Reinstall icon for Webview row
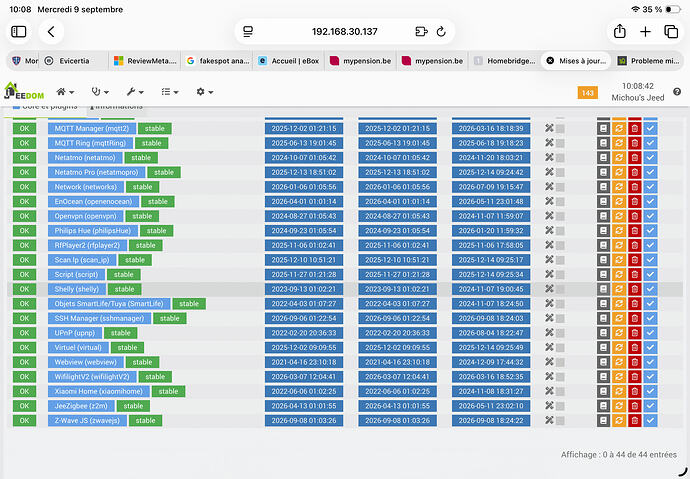Screen dimensions: 690x479 click(x=619, y=362)
